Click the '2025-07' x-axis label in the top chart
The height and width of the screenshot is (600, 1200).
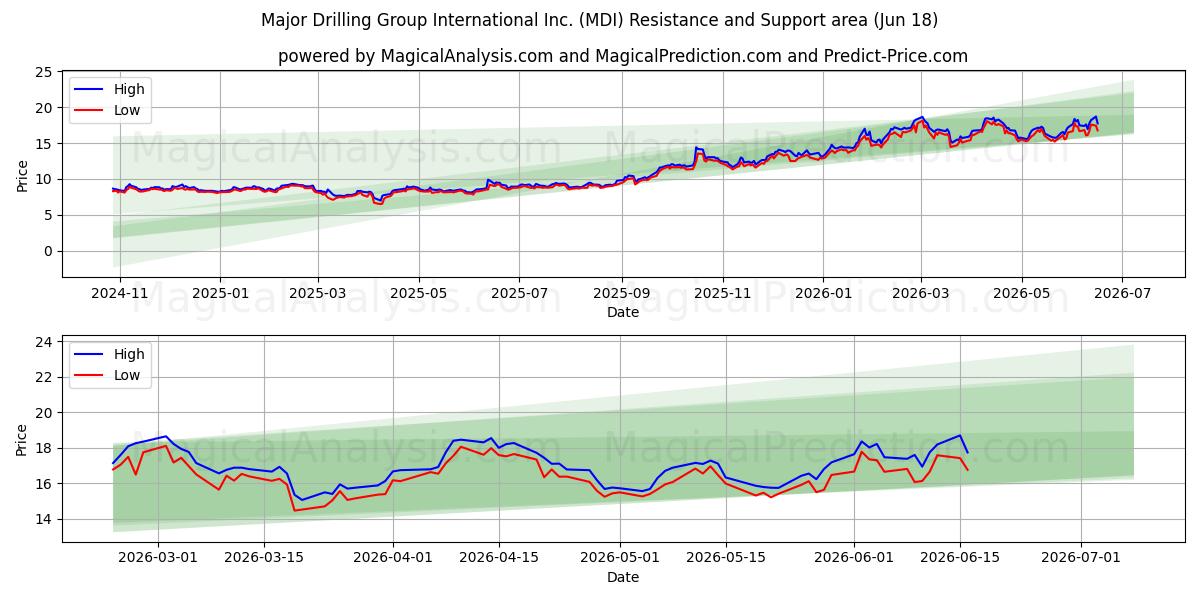[x=519, y=295]
